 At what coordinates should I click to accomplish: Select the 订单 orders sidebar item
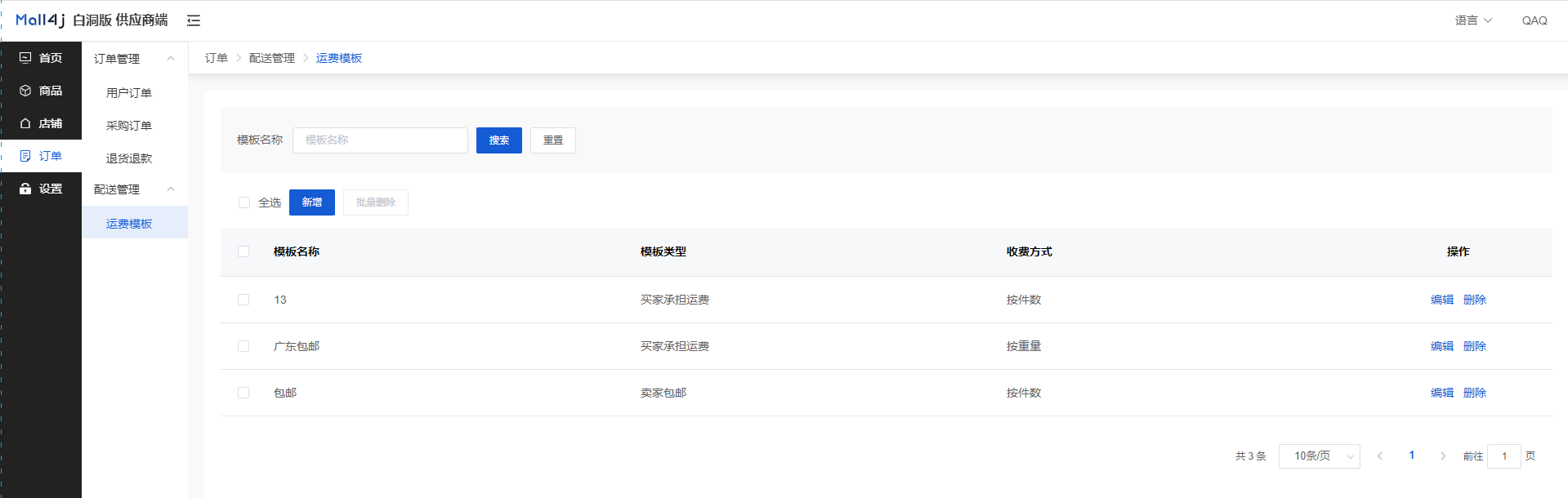tap(41, 156)
